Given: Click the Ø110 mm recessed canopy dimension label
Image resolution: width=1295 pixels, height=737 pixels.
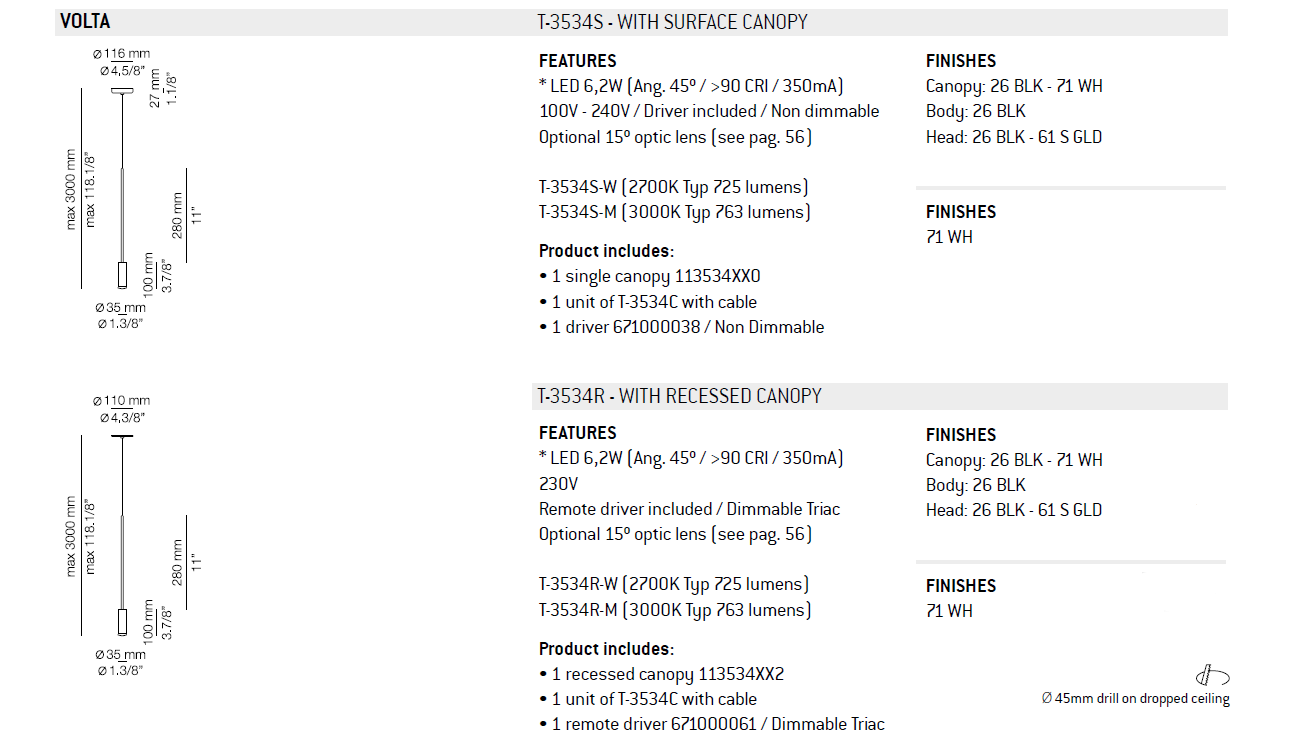Looking at the screenshot, I should 121,401.
